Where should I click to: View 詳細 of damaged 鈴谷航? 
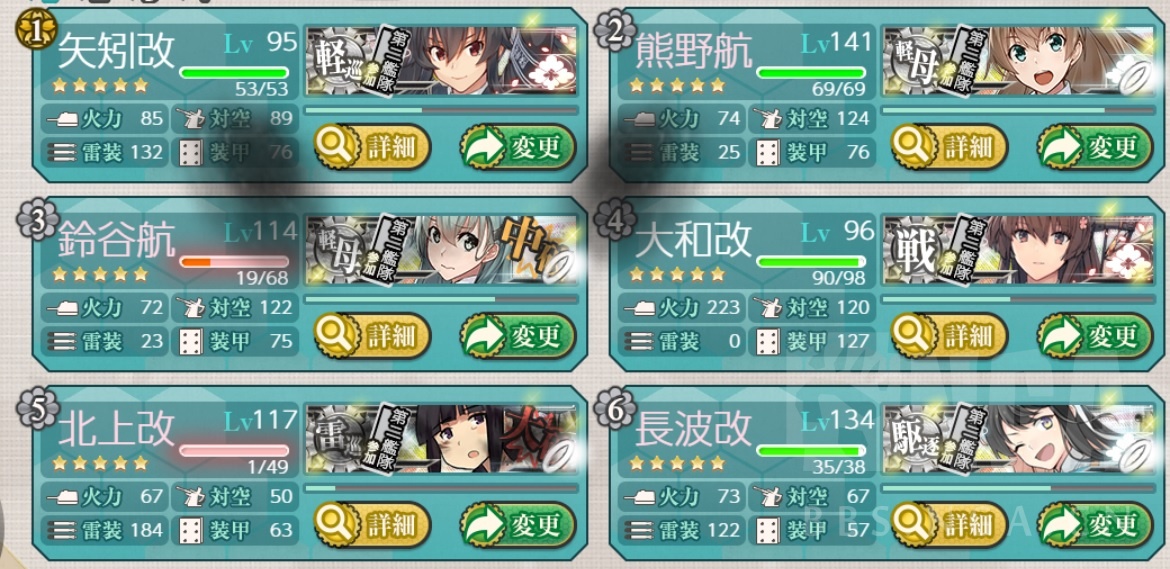pyautogui.click(x=372, y=336)
